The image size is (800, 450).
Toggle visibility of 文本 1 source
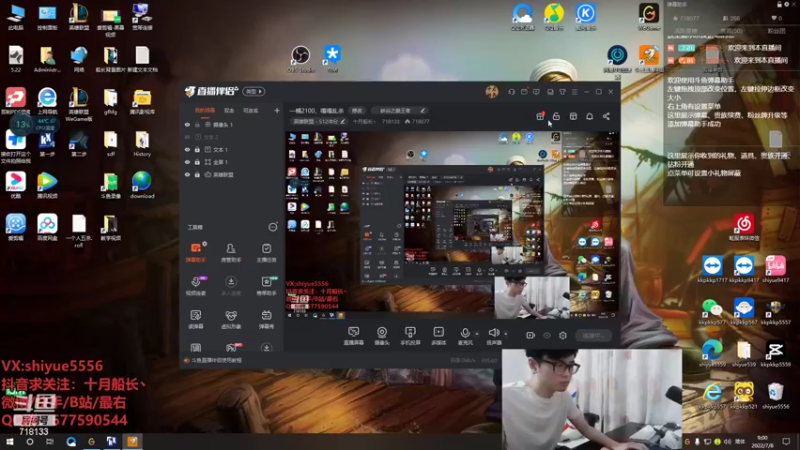(187, 149)
